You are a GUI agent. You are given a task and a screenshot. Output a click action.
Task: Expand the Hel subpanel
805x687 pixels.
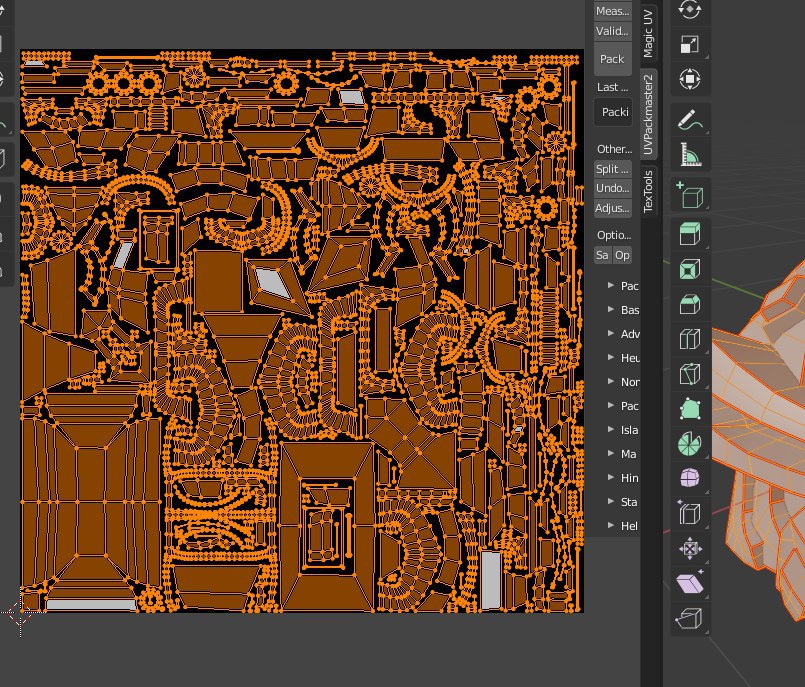(611, 525)
